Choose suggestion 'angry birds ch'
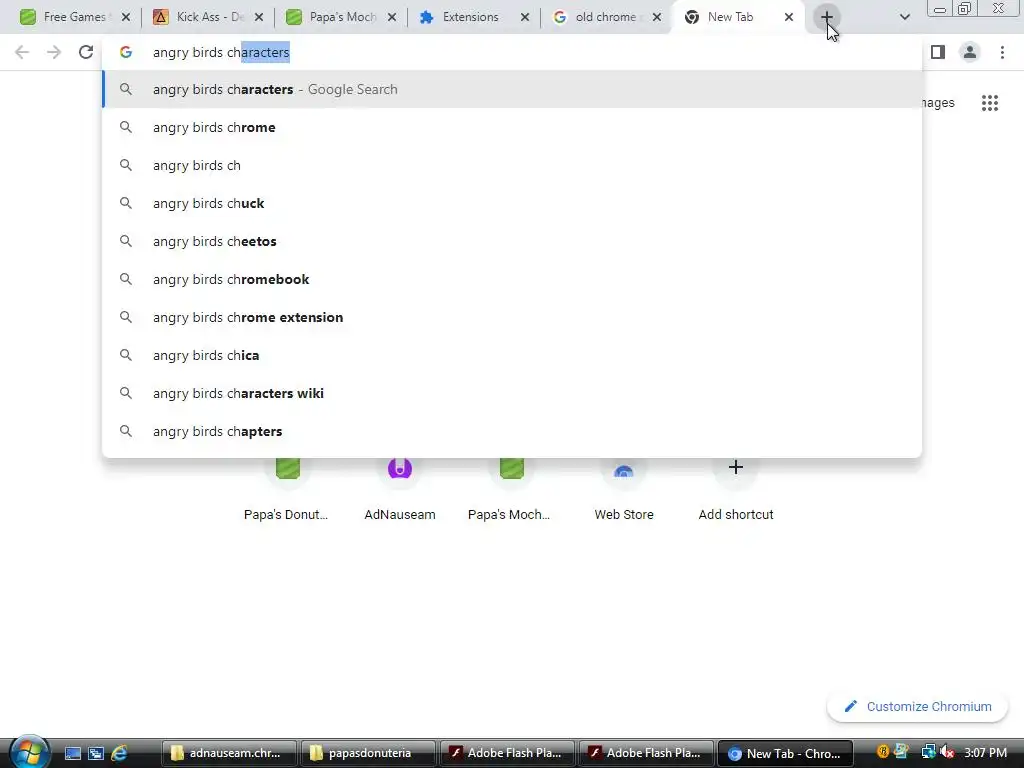Screen dimensions: 1024x768 click(x=512, y=165)
